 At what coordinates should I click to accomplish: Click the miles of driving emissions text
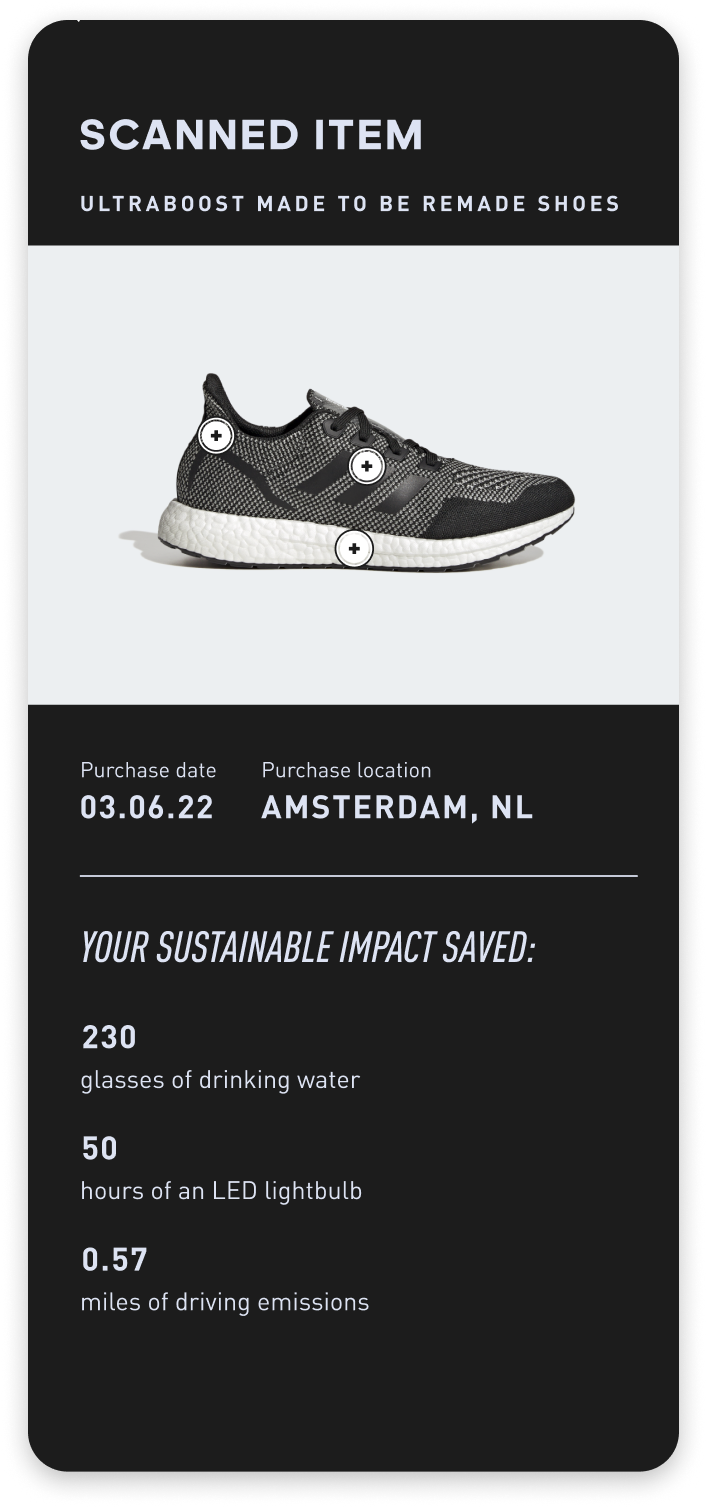tap(224, 1302)
